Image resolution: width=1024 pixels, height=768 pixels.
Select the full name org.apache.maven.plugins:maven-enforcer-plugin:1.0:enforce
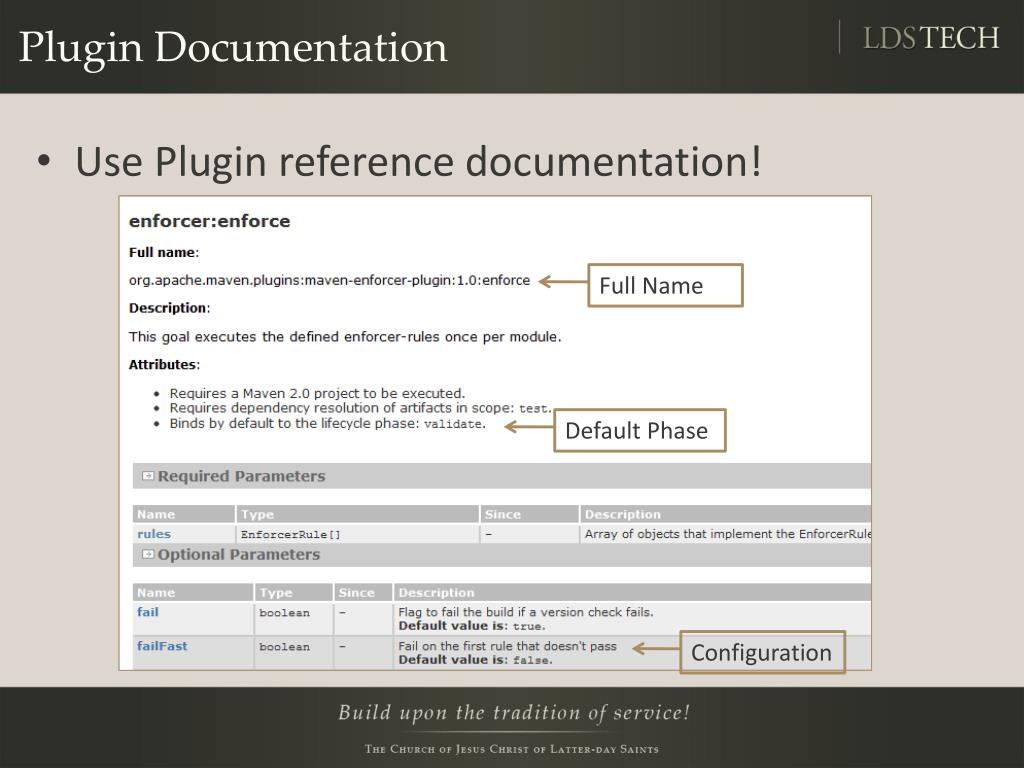point(329,281)
